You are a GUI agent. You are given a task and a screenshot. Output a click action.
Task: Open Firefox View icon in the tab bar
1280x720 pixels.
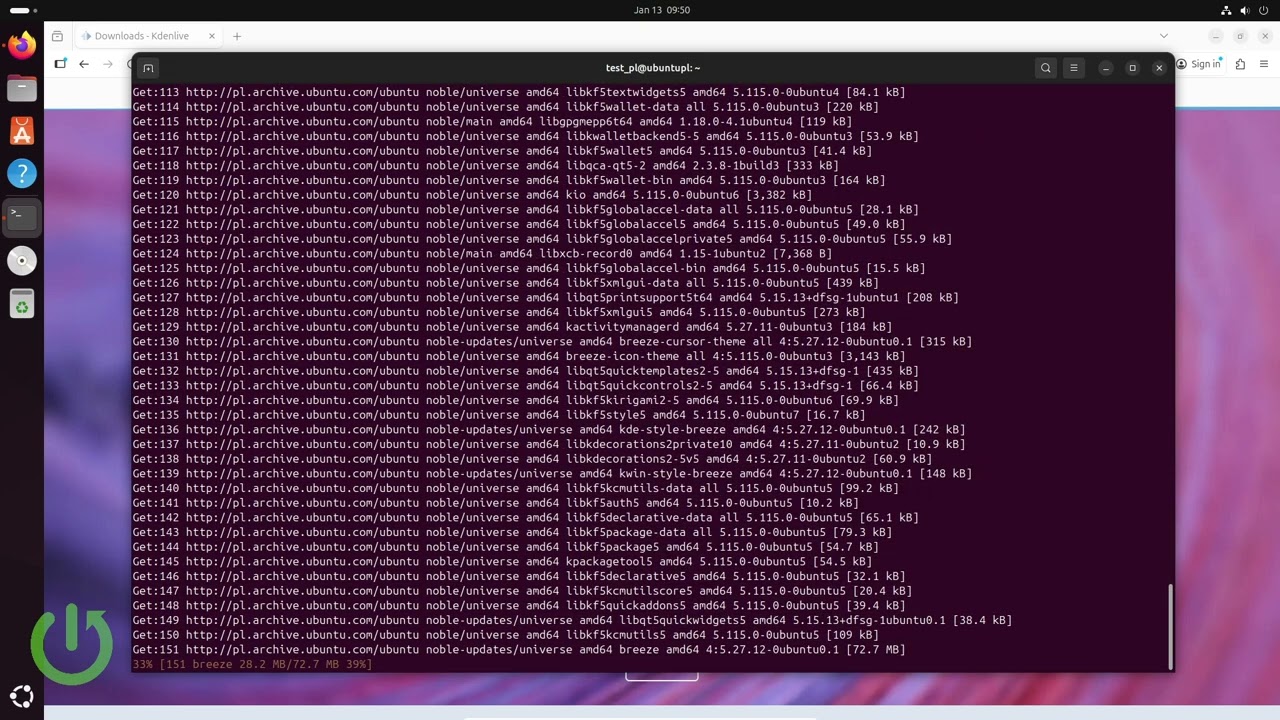click(57, 36)
